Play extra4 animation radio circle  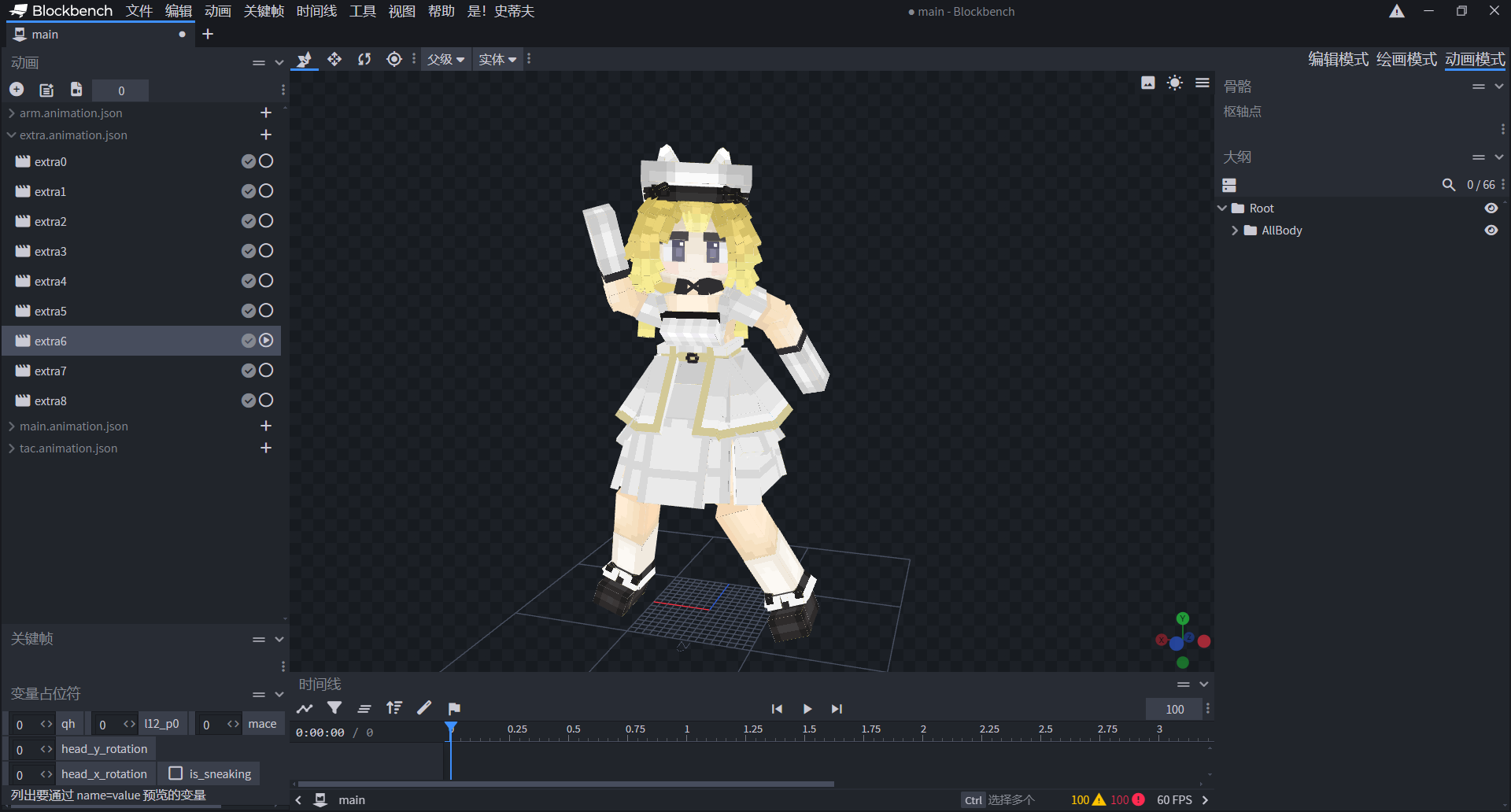(x=267, y=281)
